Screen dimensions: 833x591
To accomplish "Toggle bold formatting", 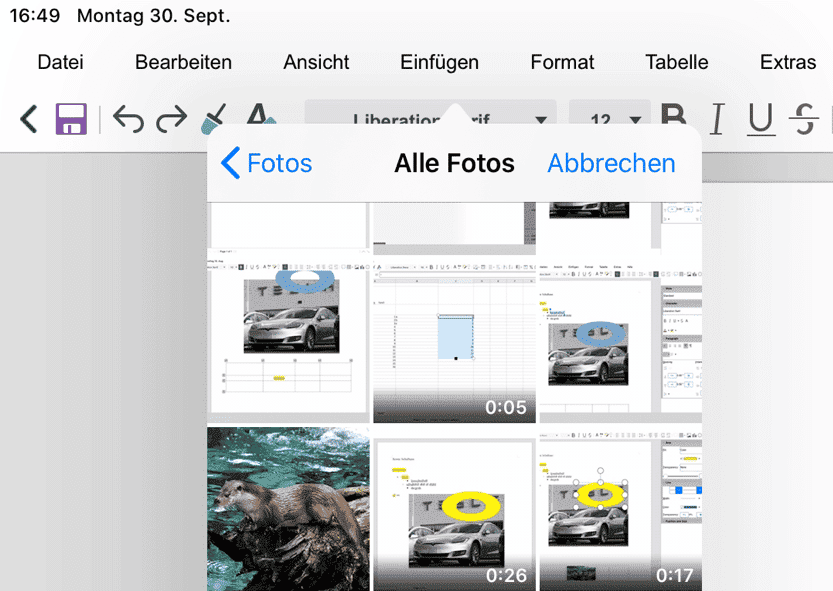I will coord(674,119).
